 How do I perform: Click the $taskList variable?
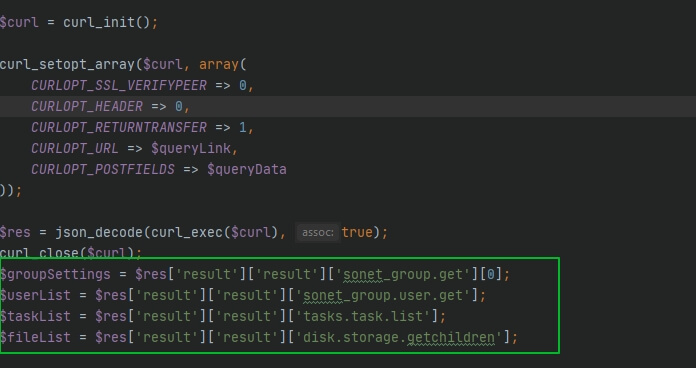(35, 316)
